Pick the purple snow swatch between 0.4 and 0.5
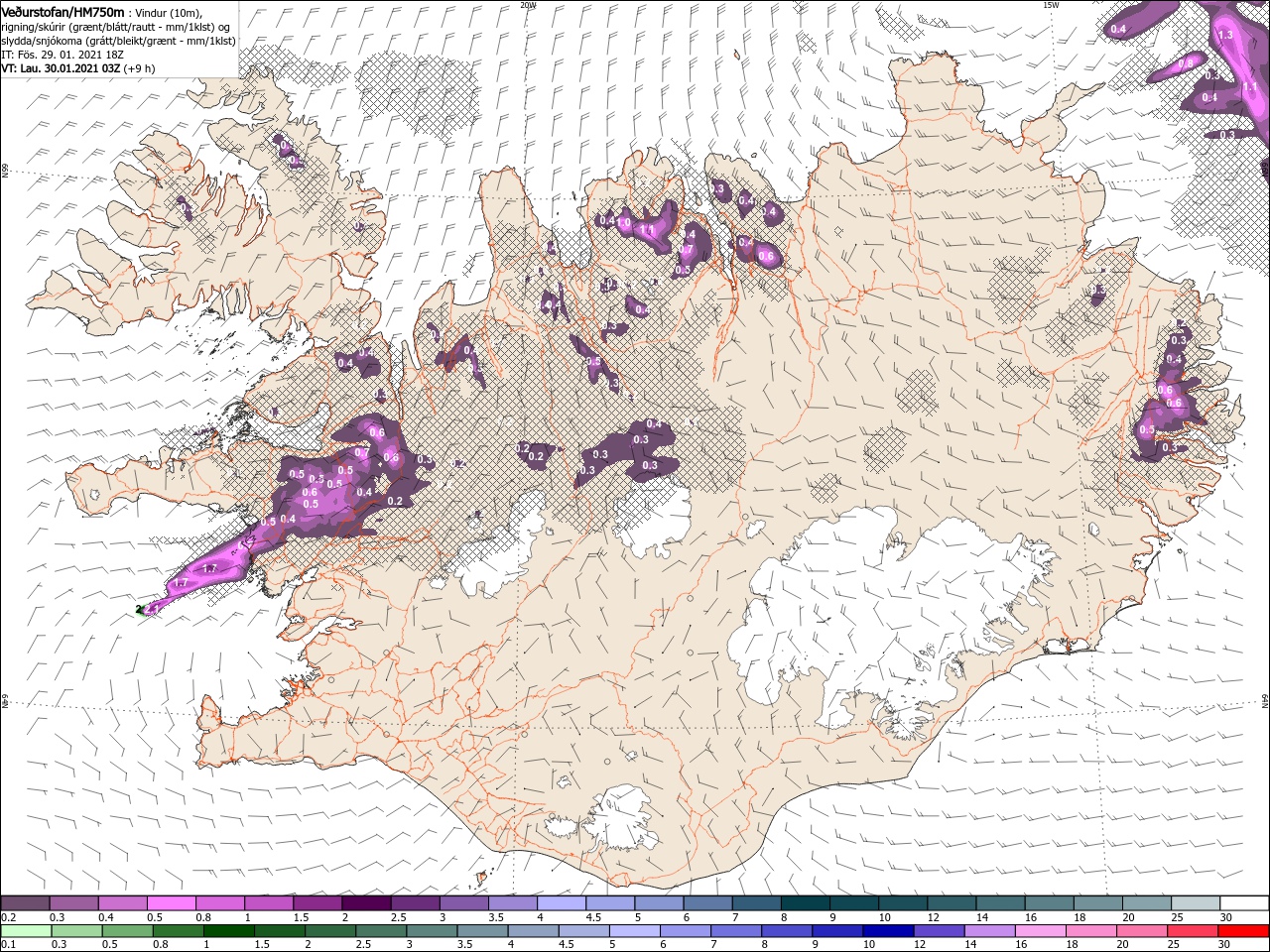 point(122,903)
